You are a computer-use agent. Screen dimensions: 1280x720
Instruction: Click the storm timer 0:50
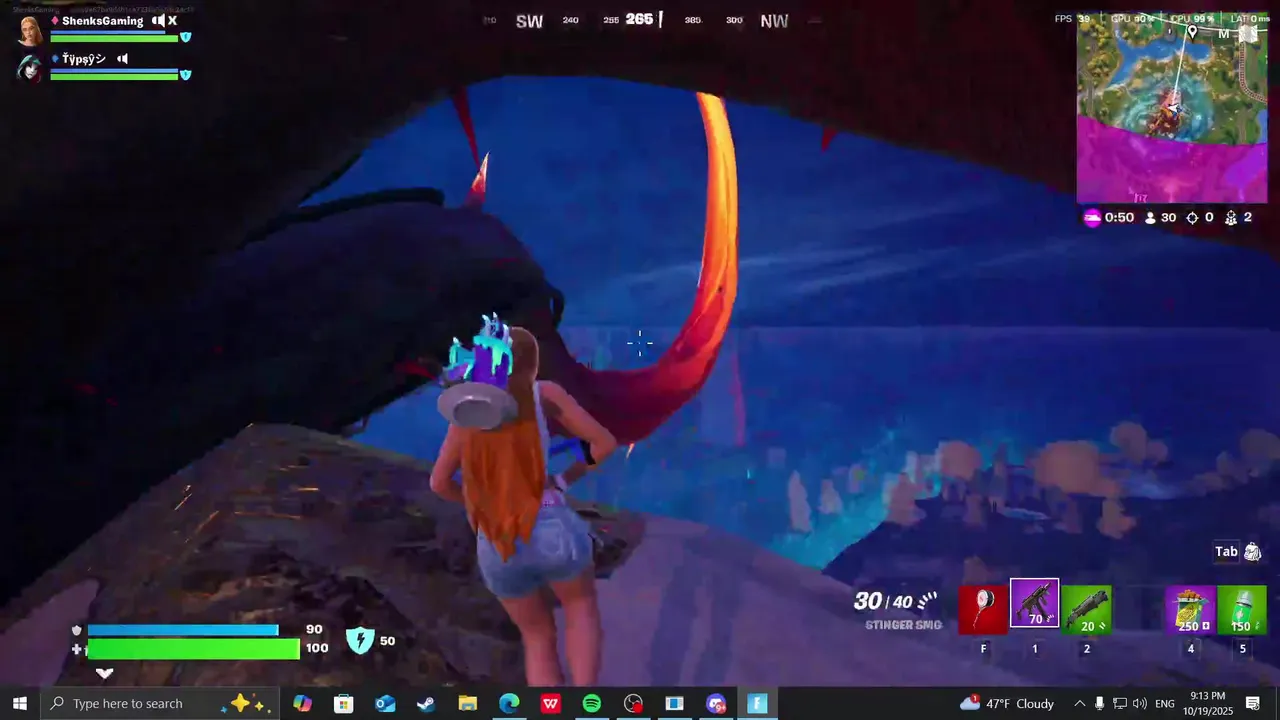[x=1119, y=217]
